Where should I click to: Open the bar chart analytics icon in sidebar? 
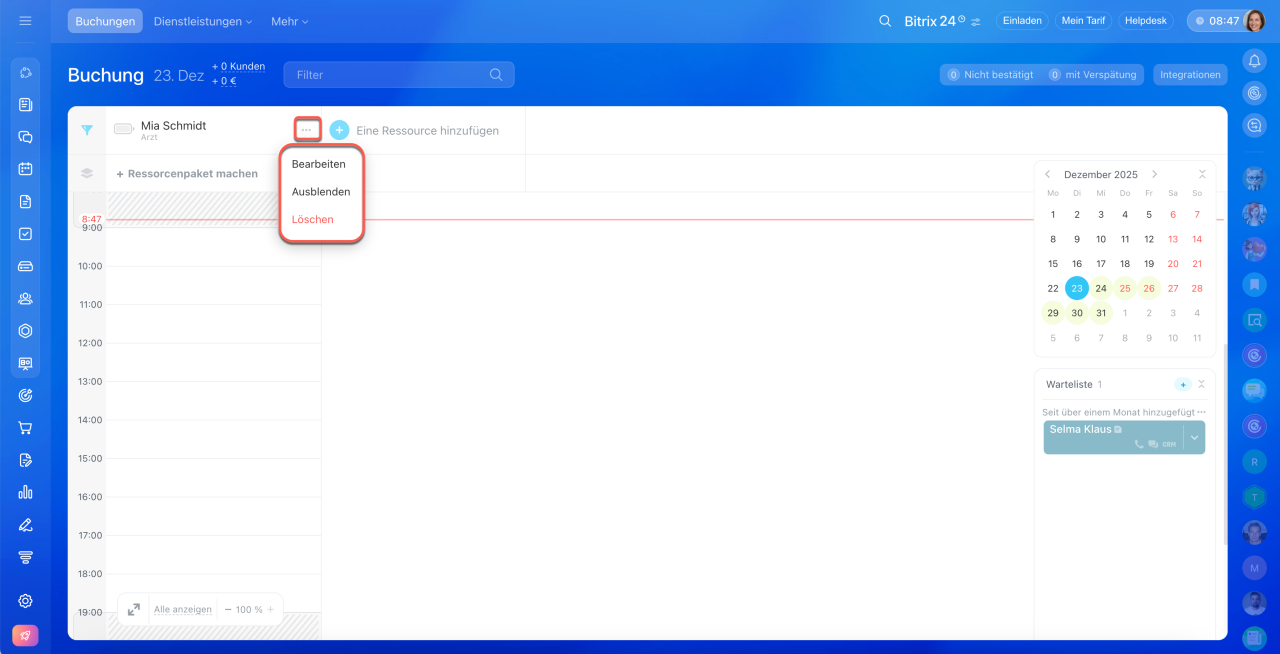[x=26, y=492]
